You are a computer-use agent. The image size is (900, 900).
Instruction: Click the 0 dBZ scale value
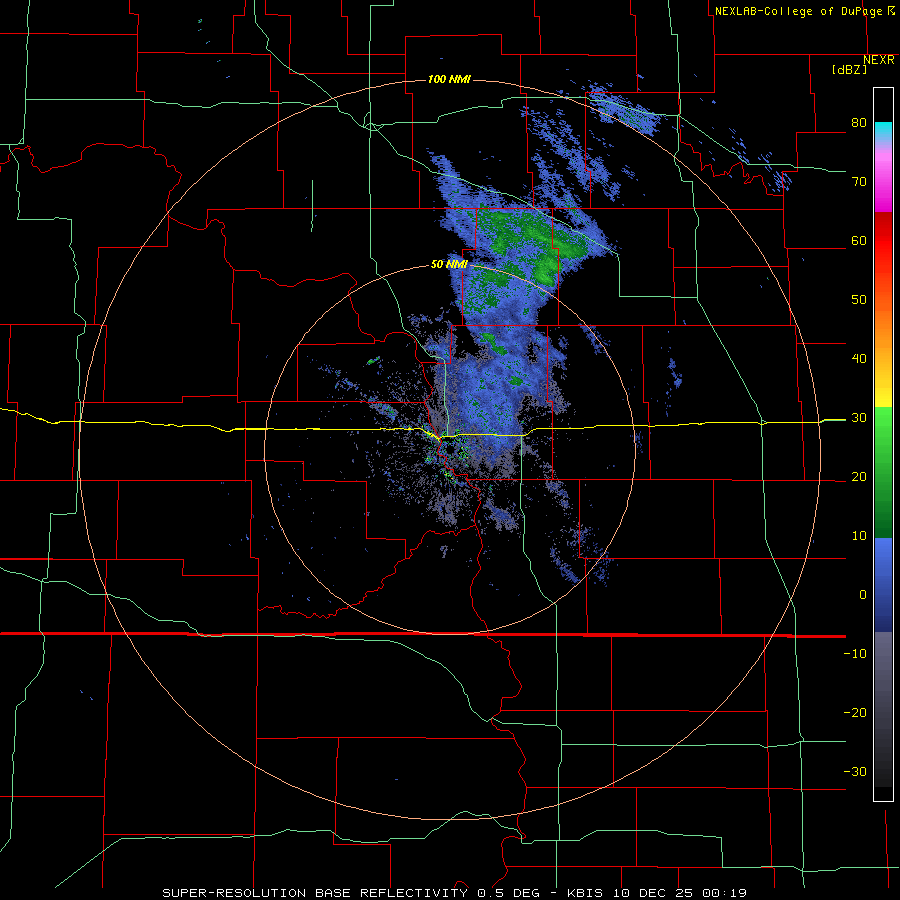(x=863, y=595)
